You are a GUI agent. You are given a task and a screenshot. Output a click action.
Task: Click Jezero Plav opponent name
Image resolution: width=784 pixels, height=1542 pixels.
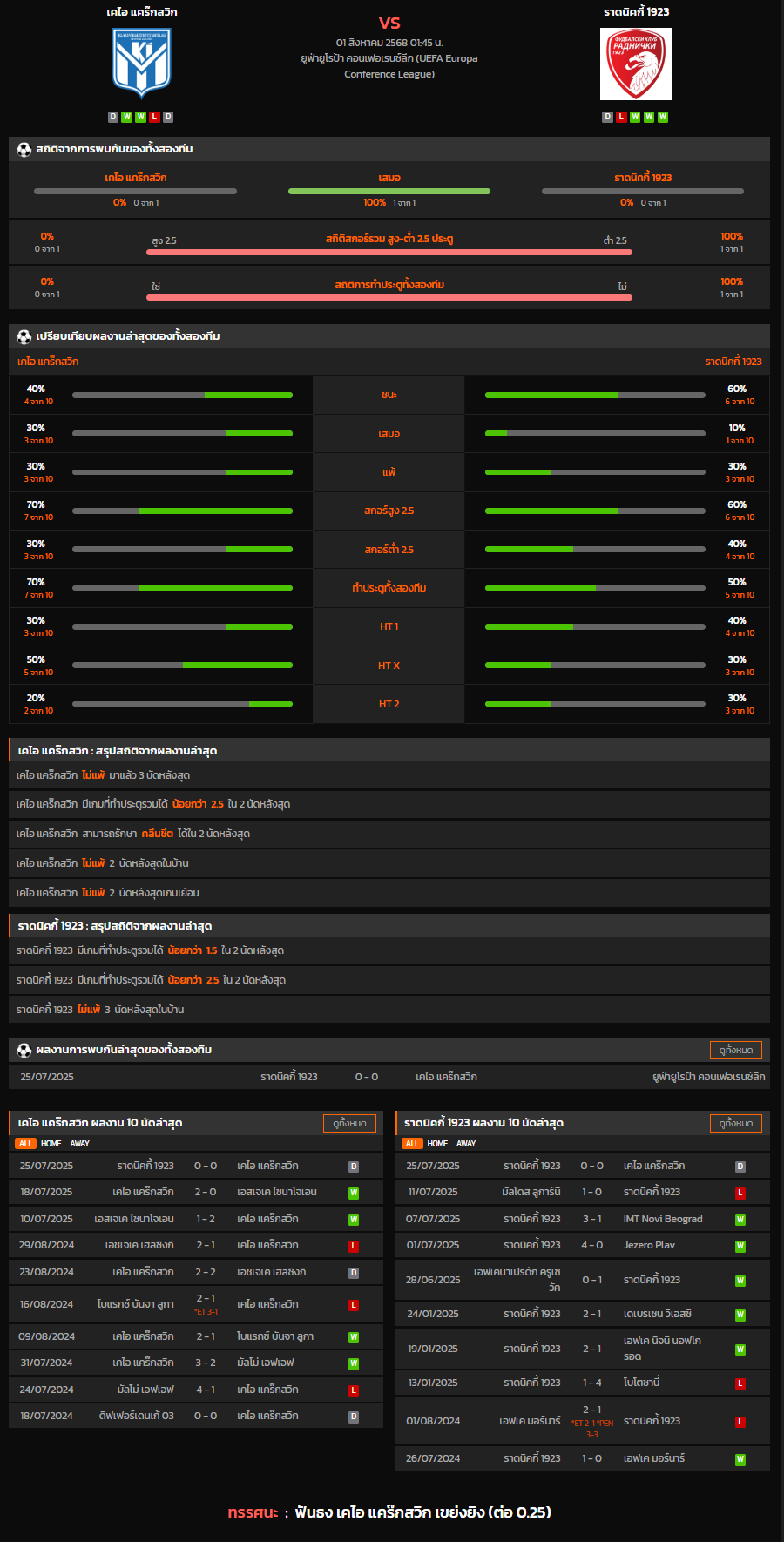pyautogui.click(x=649, y=1245)
